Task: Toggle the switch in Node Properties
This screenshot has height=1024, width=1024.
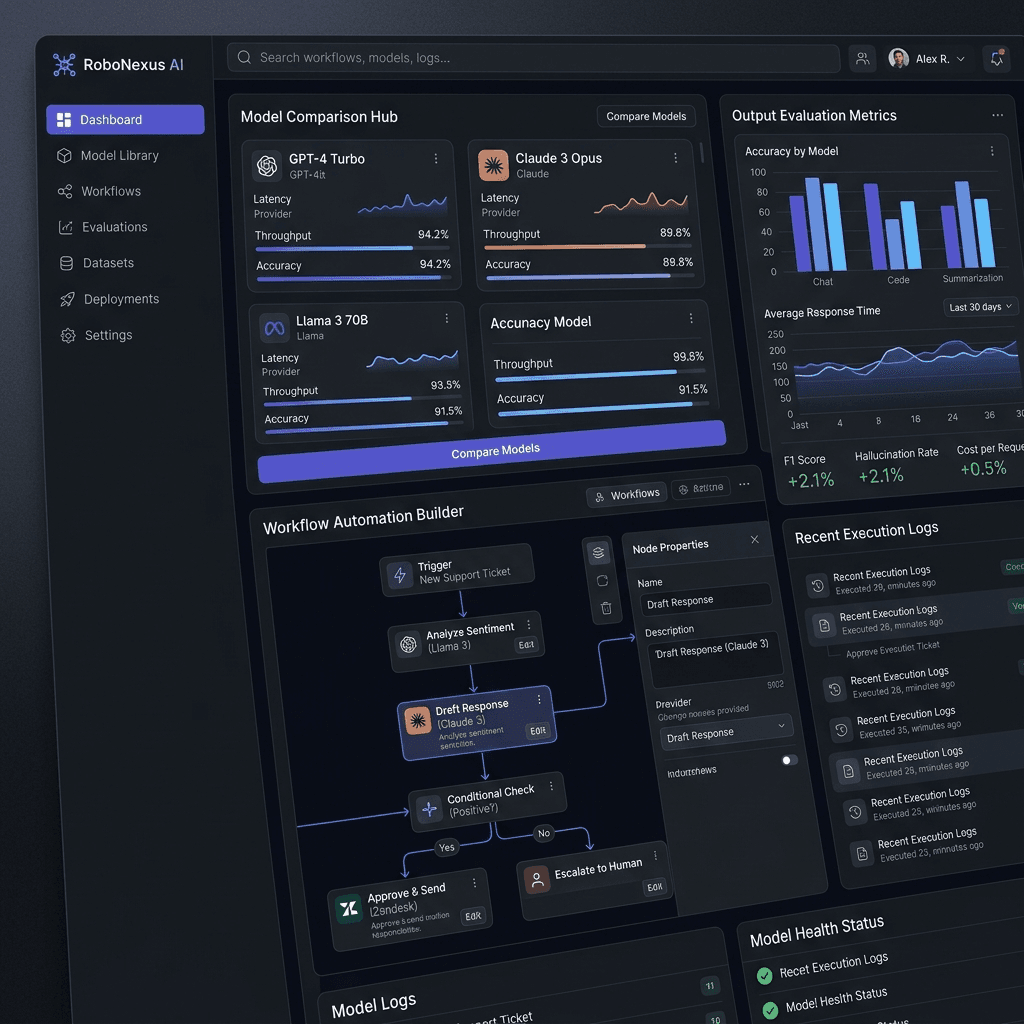Action: [x=790, y=760]
